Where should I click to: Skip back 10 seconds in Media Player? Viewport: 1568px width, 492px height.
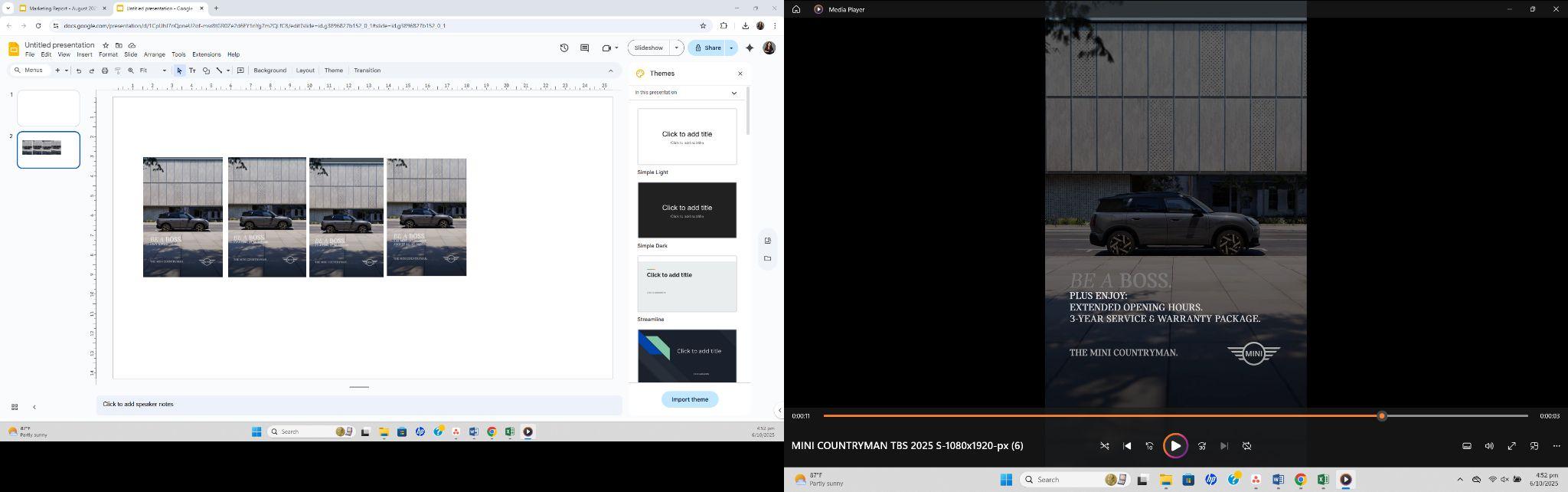[x=1149, y=446]
